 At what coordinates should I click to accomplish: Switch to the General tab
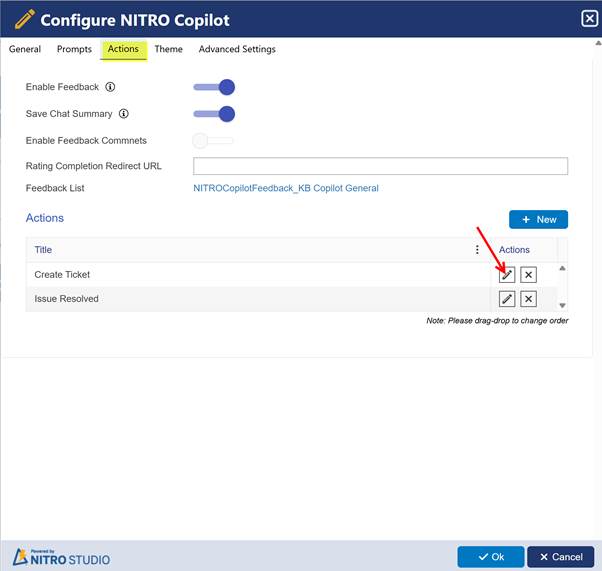[x=25, y=49]
